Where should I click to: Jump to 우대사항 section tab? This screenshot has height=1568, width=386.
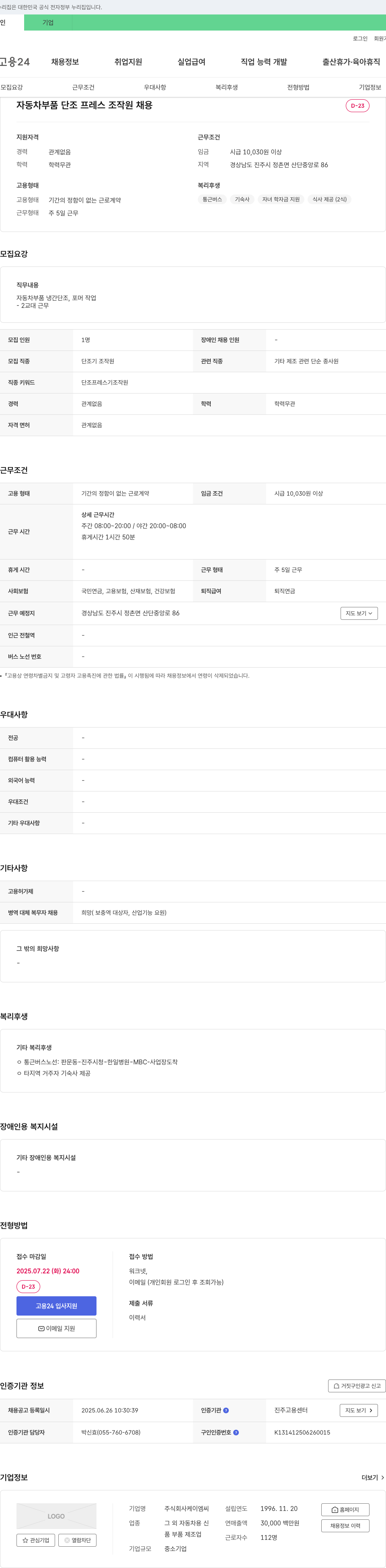(x=155, y=87)
